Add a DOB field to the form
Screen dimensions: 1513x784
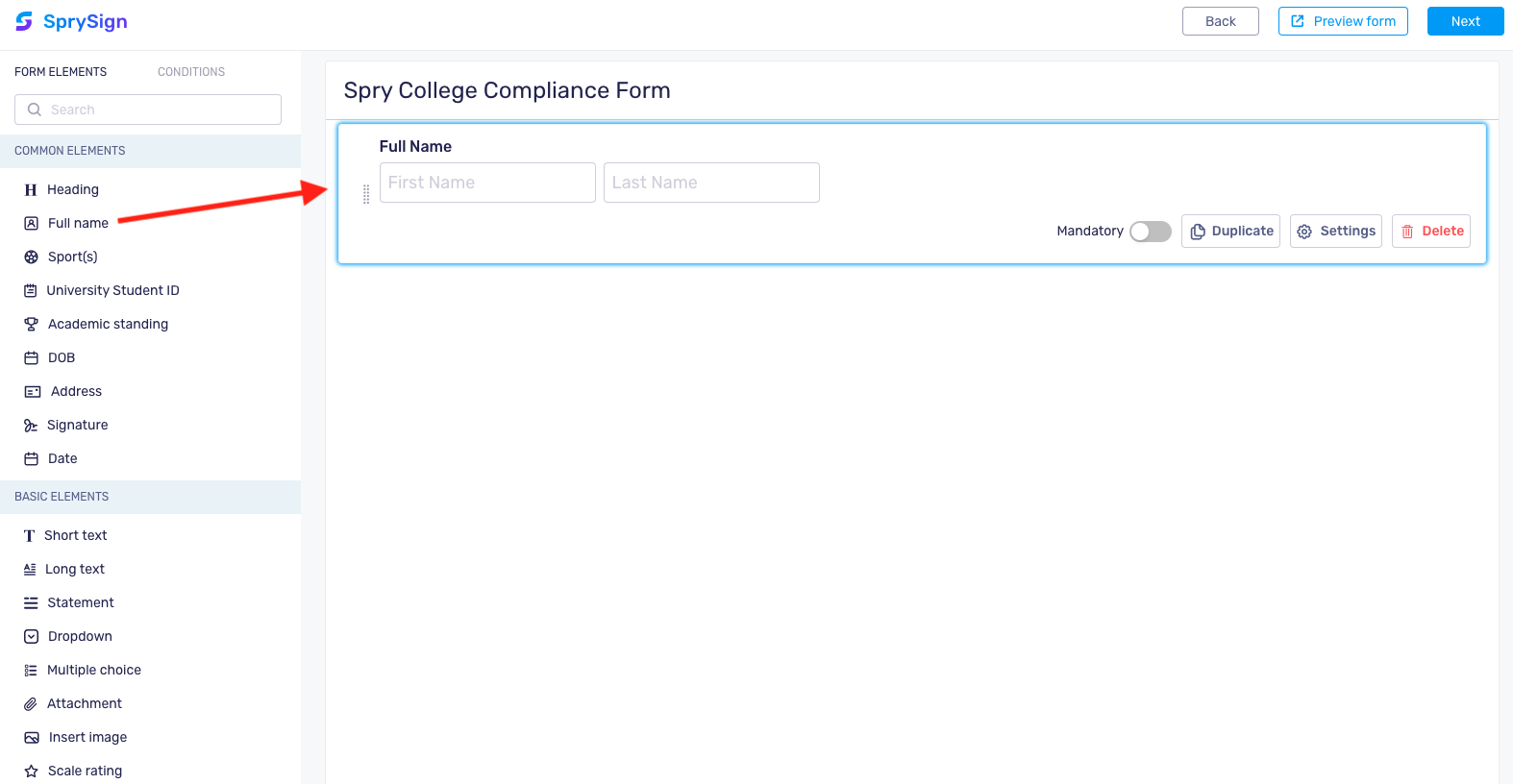62,357
